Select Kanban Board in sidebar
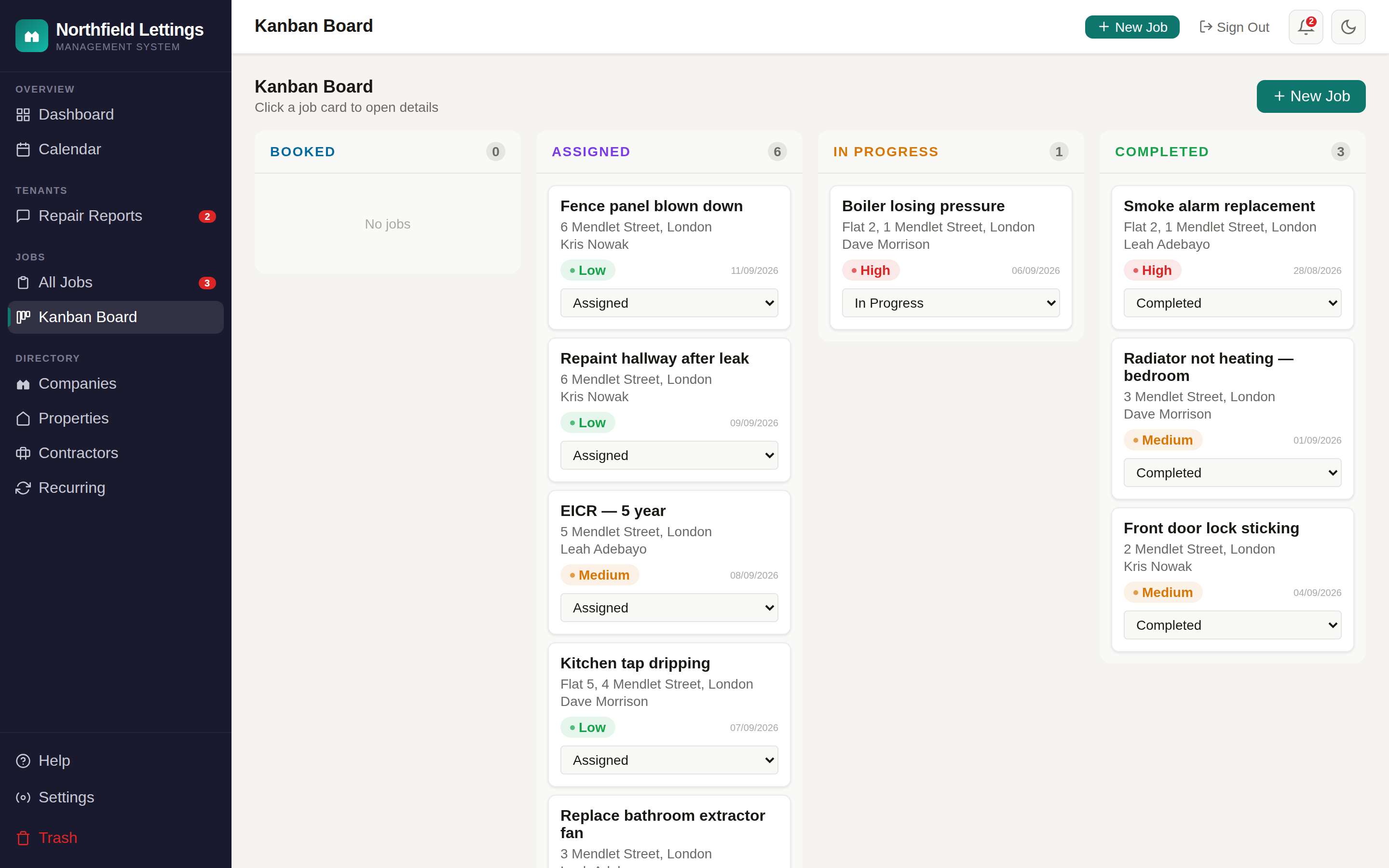 click(116, 317)
